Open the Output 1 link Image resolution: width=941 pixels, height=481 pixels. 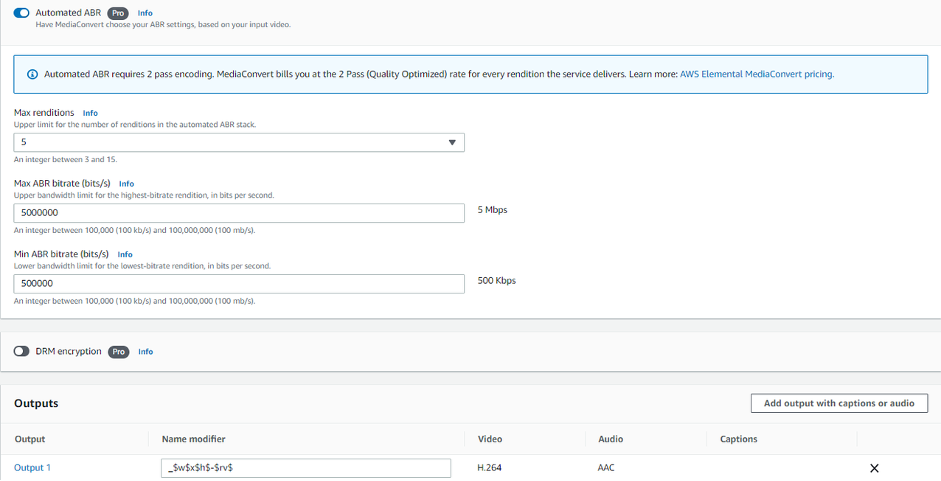pyautogui.click(x=32, y=468)
